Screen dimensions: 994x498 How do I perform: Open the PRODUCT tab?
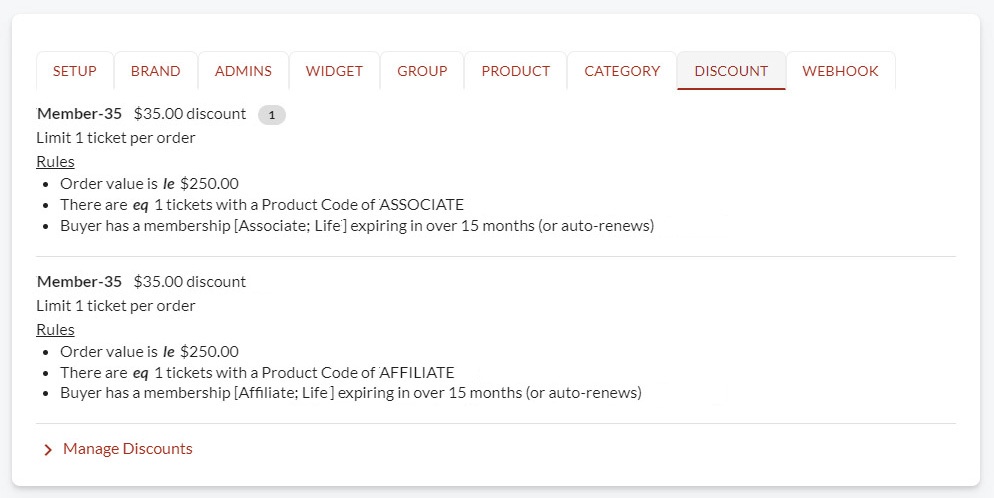click(x=515, y=71)
